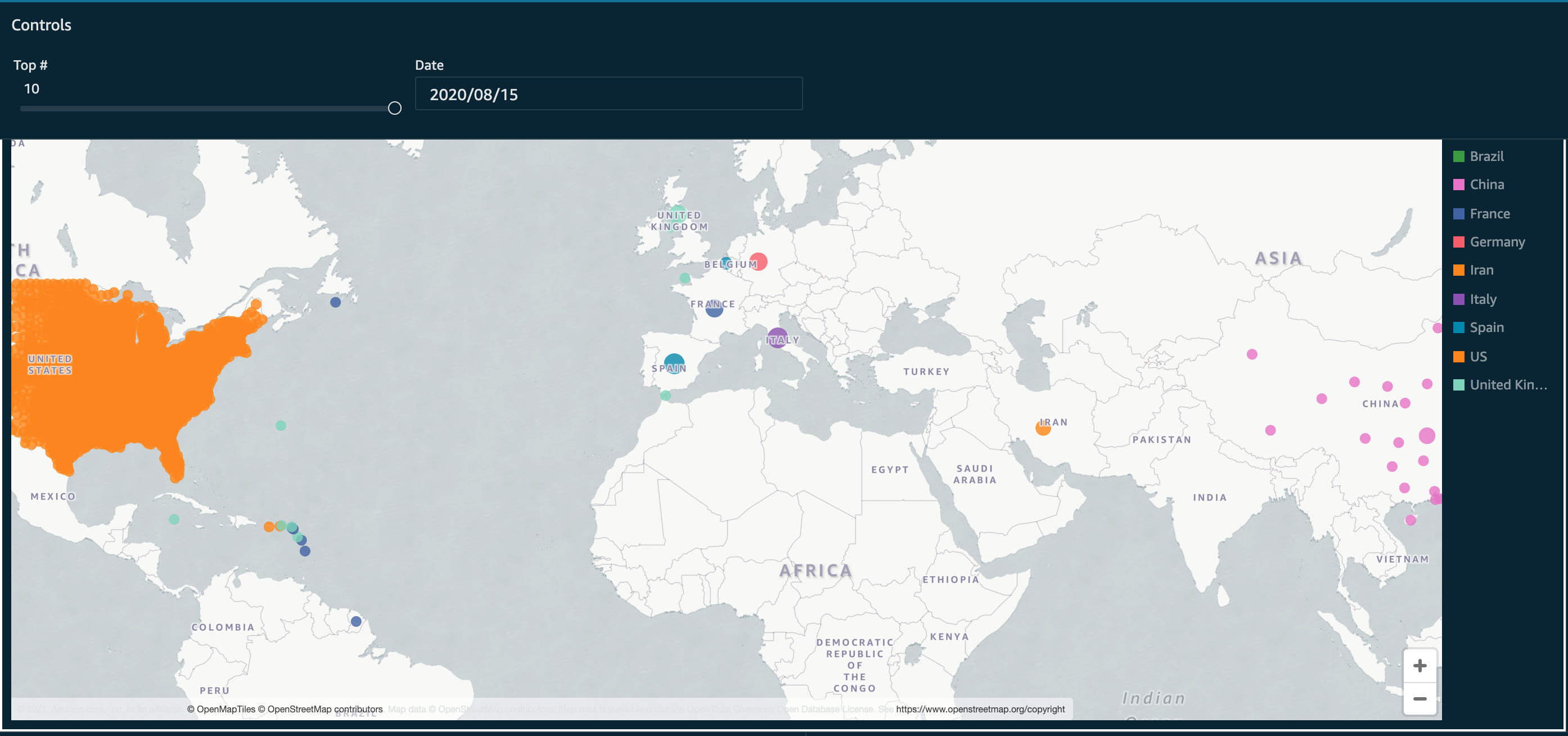Open the openstreetmap.org copyright link
Screen dimensions: 1568x736
coord(980,709)
